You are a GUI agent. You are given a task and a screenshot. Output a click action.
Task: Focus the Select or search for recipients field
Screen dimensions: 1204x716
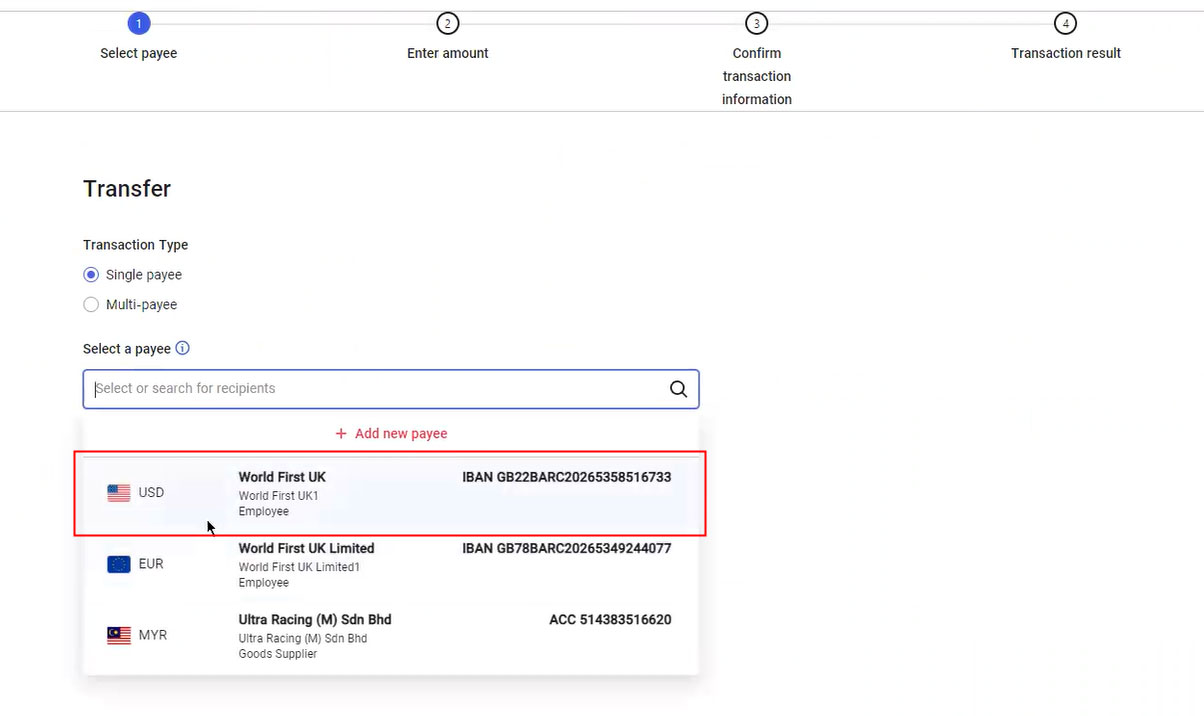coord(375,389)
